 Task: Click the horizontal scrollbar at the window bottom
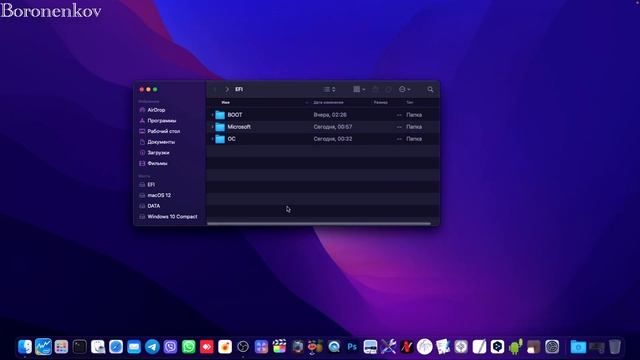[319, 224]
